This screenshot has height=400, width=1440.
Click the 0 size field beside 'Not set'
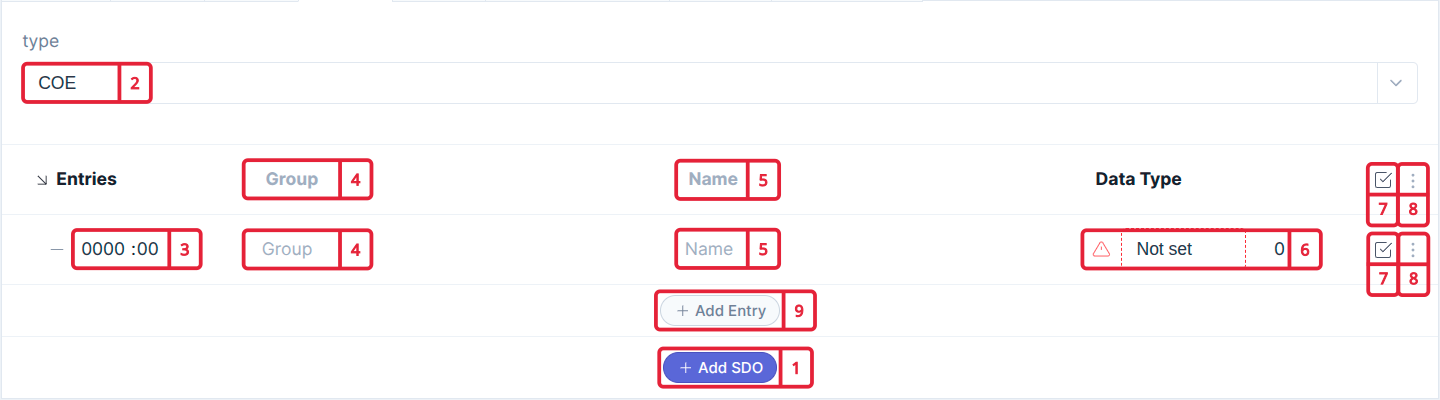click(x=1268, y=249)
